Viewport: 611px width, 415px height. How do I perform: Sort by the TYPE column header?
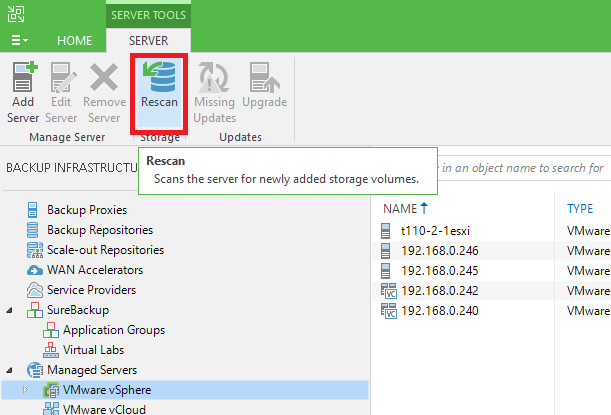[x=580, y=209]
